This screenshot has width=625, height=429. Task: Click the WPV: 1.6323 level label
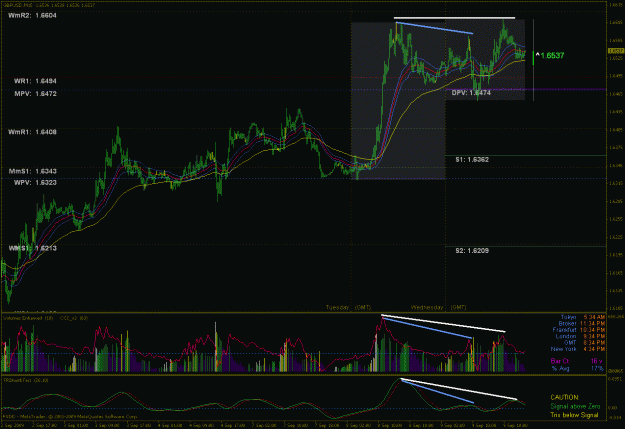point(35,183)
